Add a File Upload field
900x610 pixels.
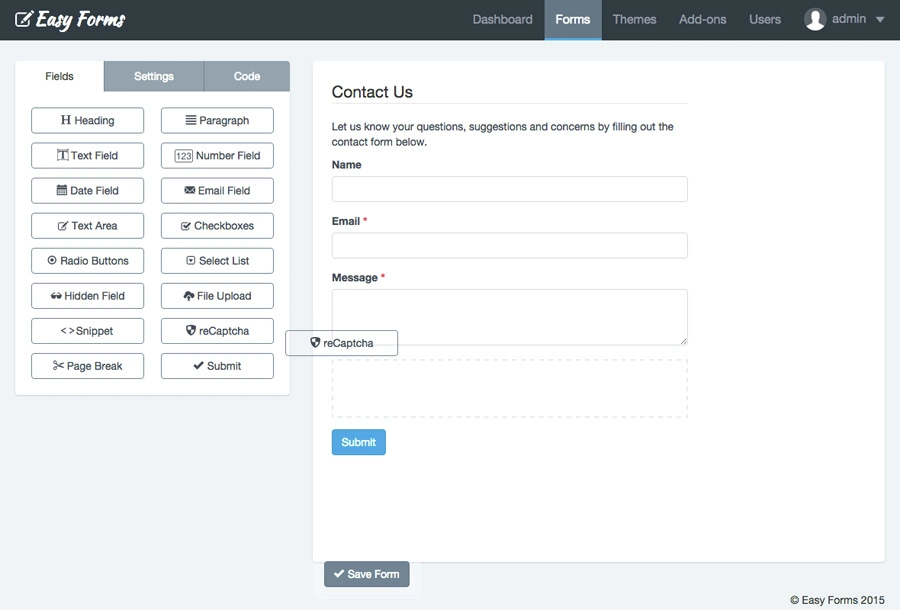coord(217,296)
